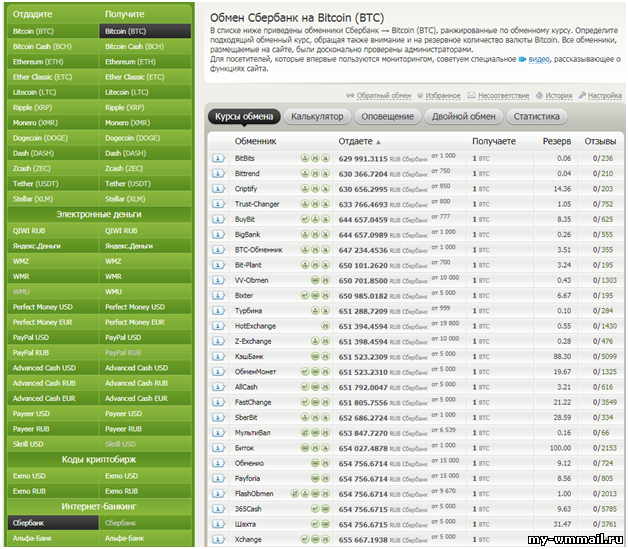Sort by Отдаете column arrow
628x549 pixels.
(x=378, y=142)
